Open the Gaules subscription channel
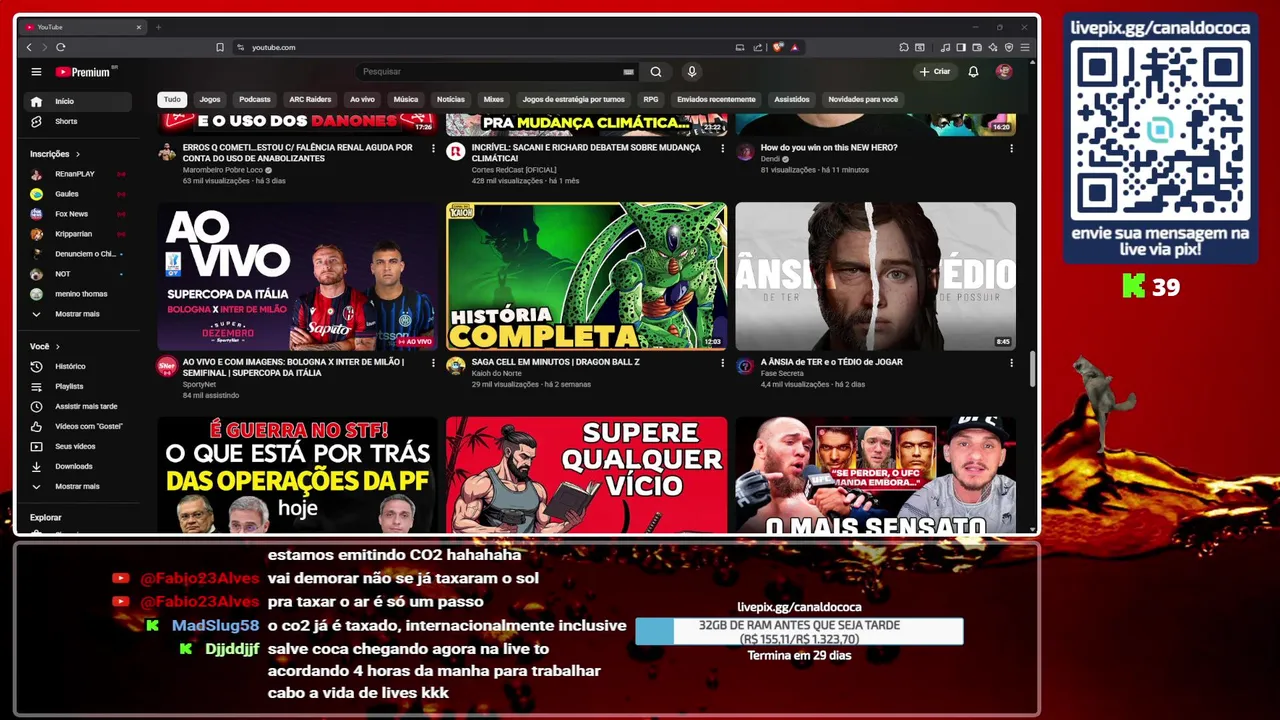1280x720 pixels. coord(77,194)
